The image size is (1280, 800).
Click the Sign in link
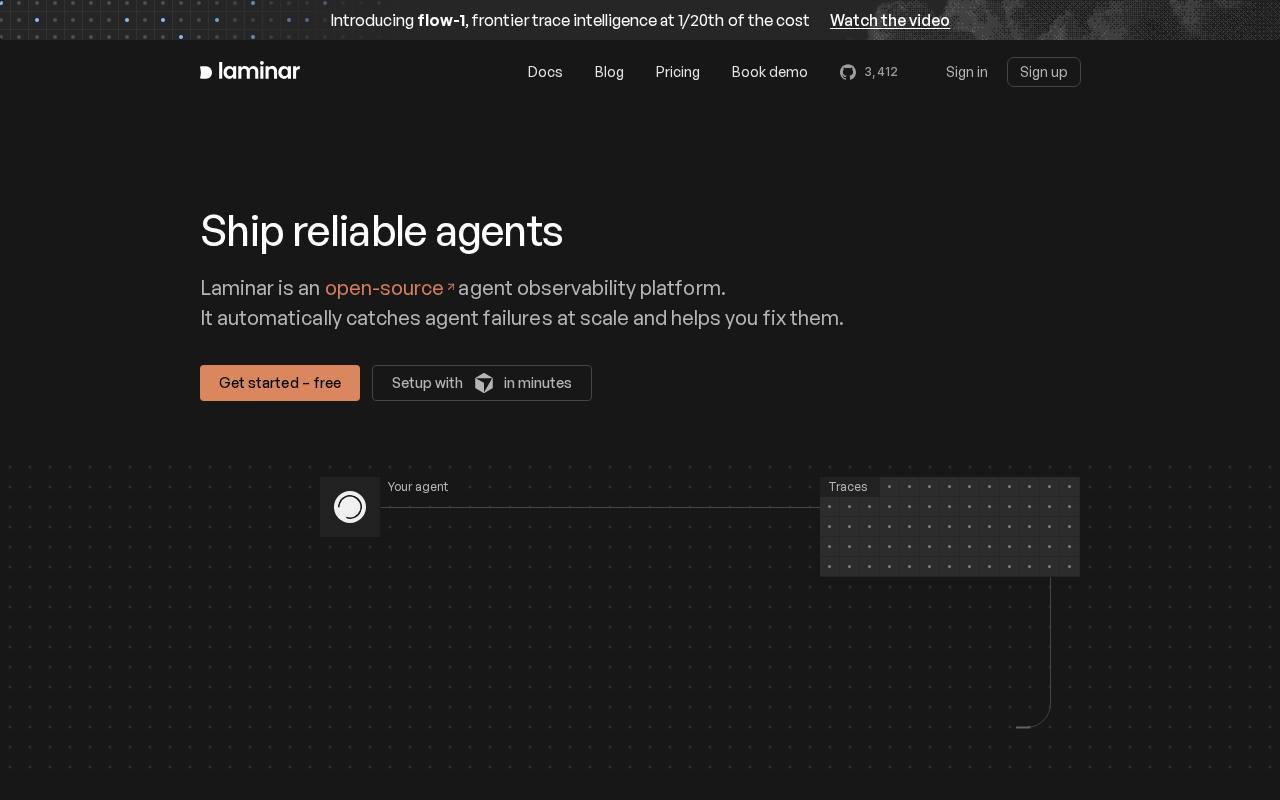(967, 72)
